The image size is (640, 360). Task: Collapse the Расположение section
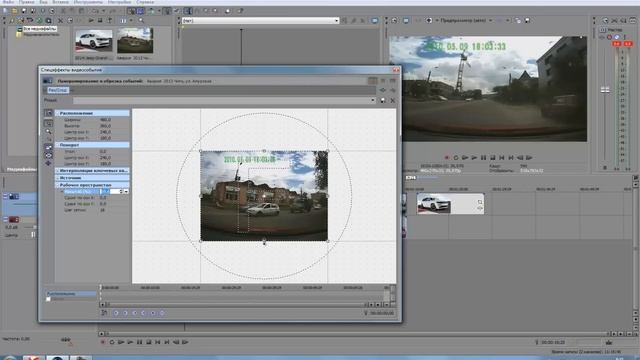click(x=58, y=113)
